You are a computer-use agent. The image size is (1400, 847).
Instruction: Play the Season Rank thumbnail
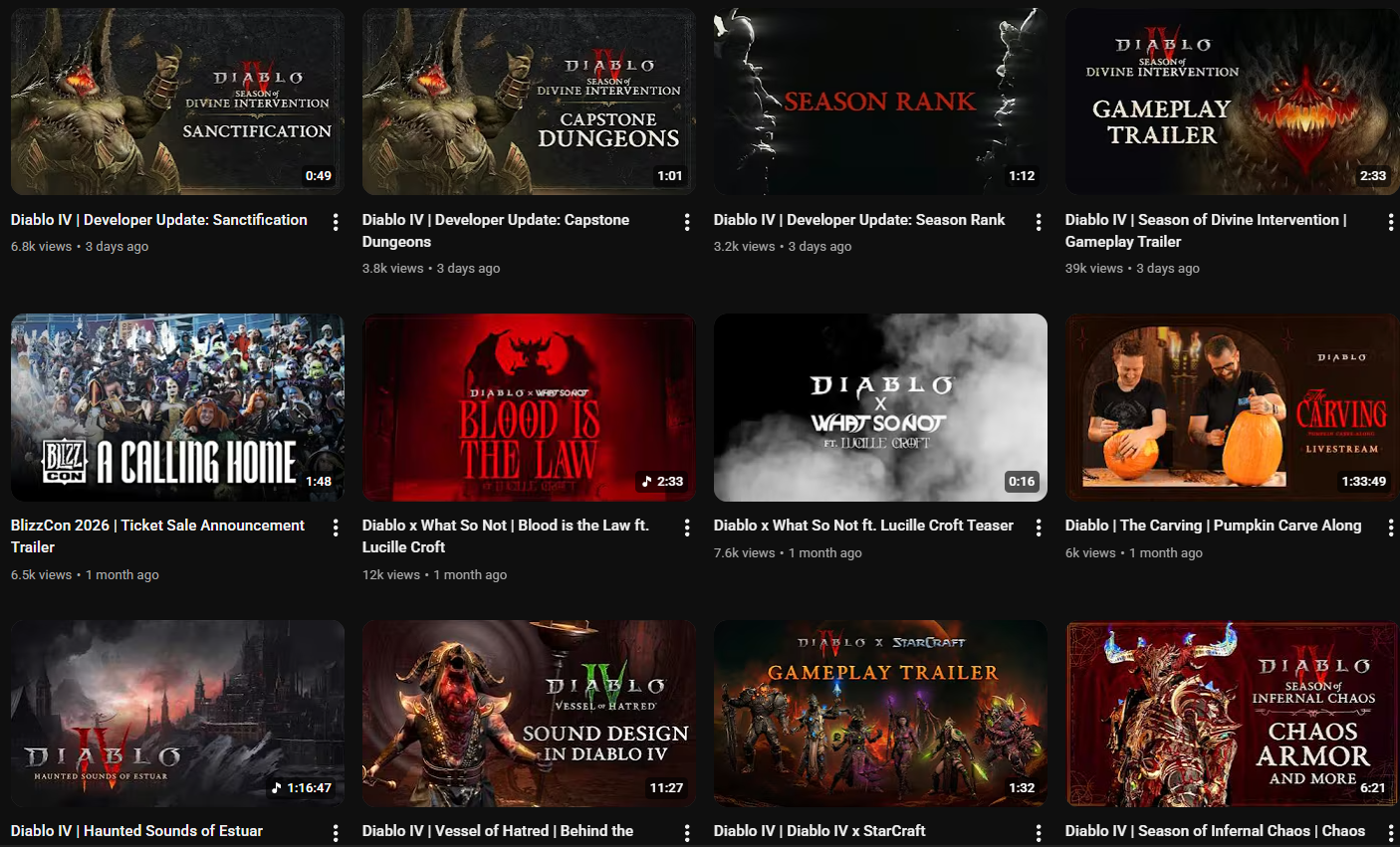click(x=880, y=102)
